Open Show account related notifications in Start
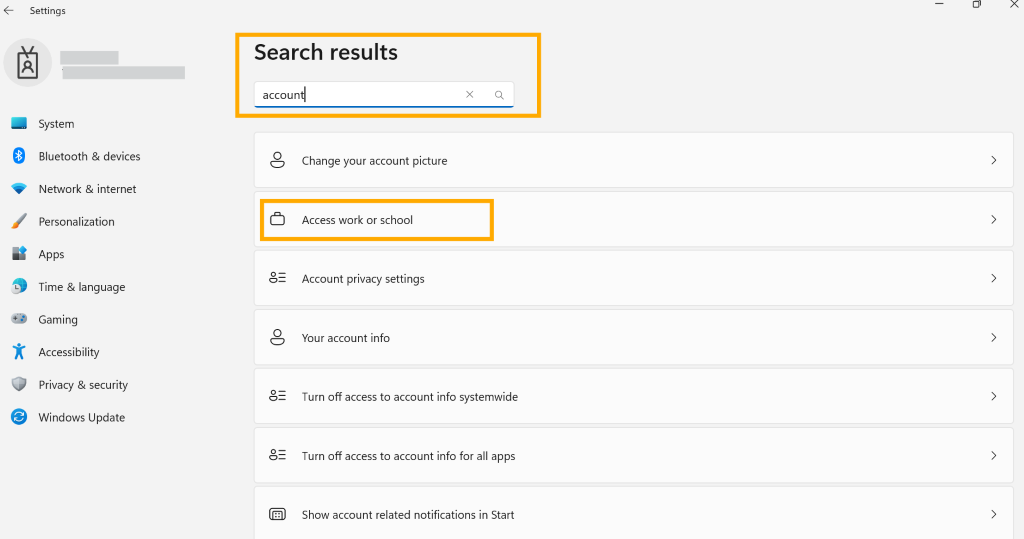This screenshot has width=1024, height=539. pyautogui.click(x=407, y=515)
